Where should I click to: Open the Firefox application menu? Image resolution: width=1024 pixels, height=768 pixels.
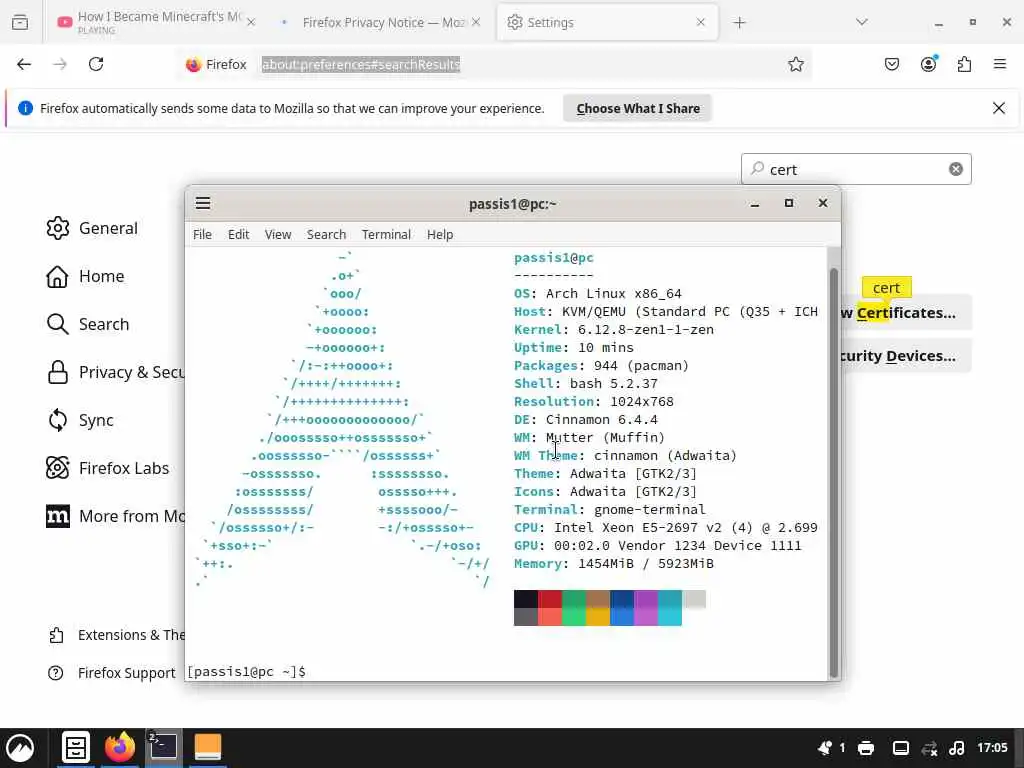pyautogui.click(x=1000, y=64)
